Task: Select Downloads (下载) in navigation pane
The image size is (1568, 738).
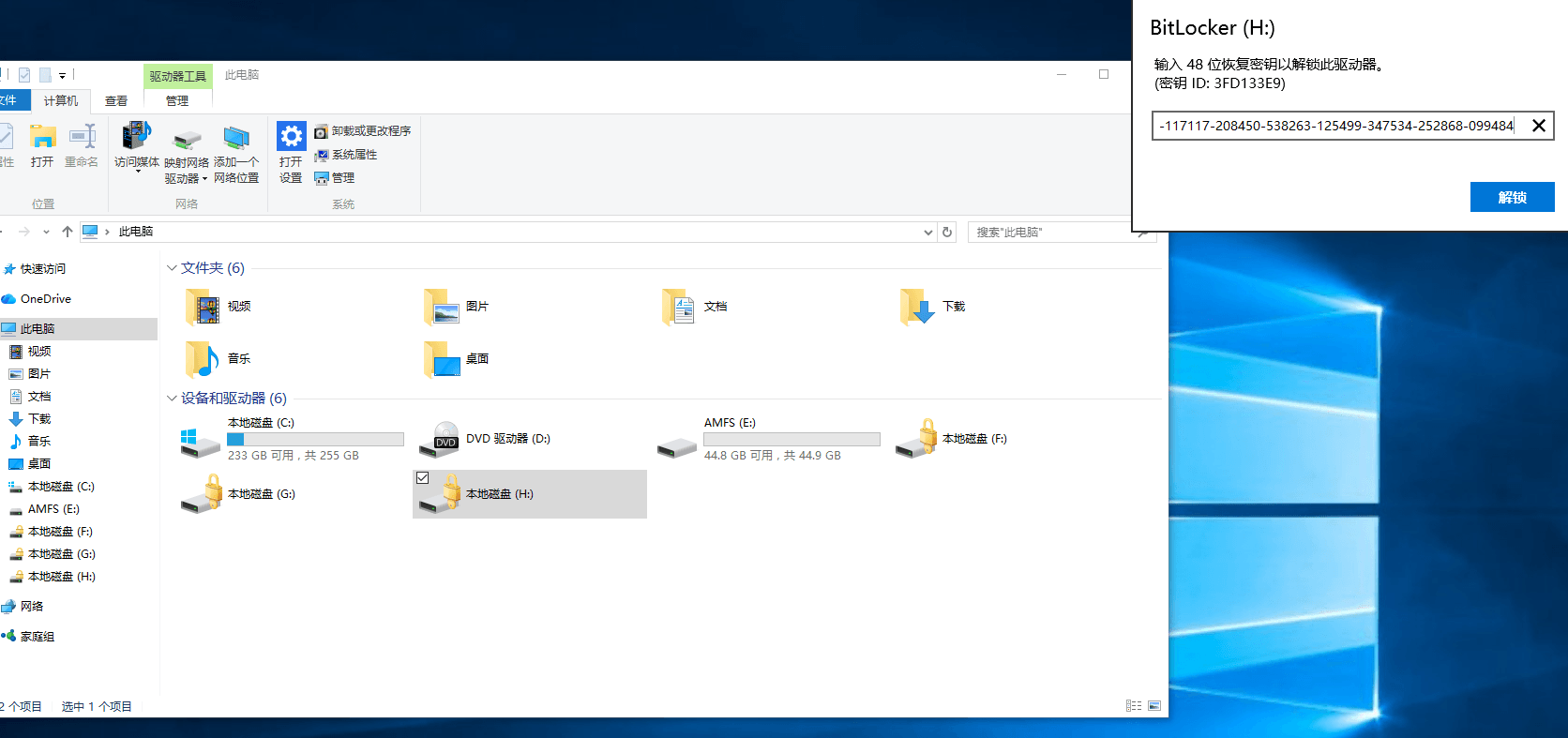Action: tap(39, 419)
